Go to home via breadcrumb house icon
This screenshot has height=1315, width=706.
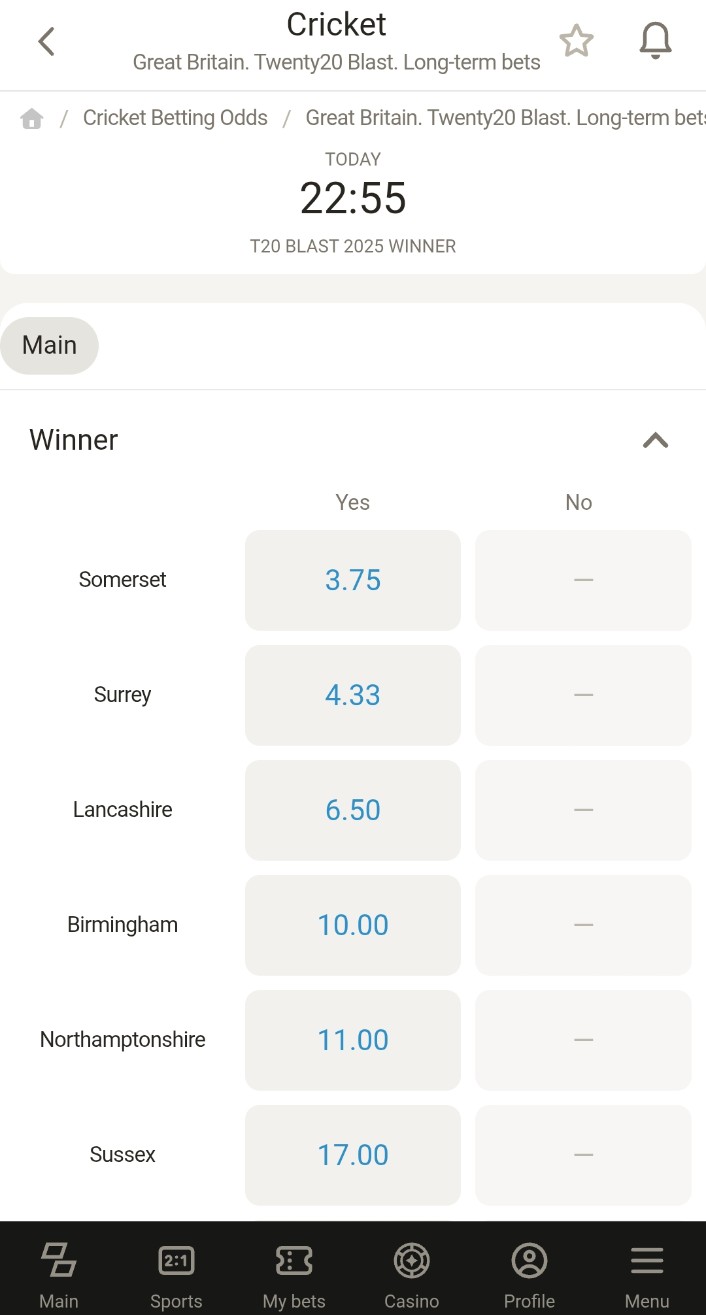[x=32, y=119]
